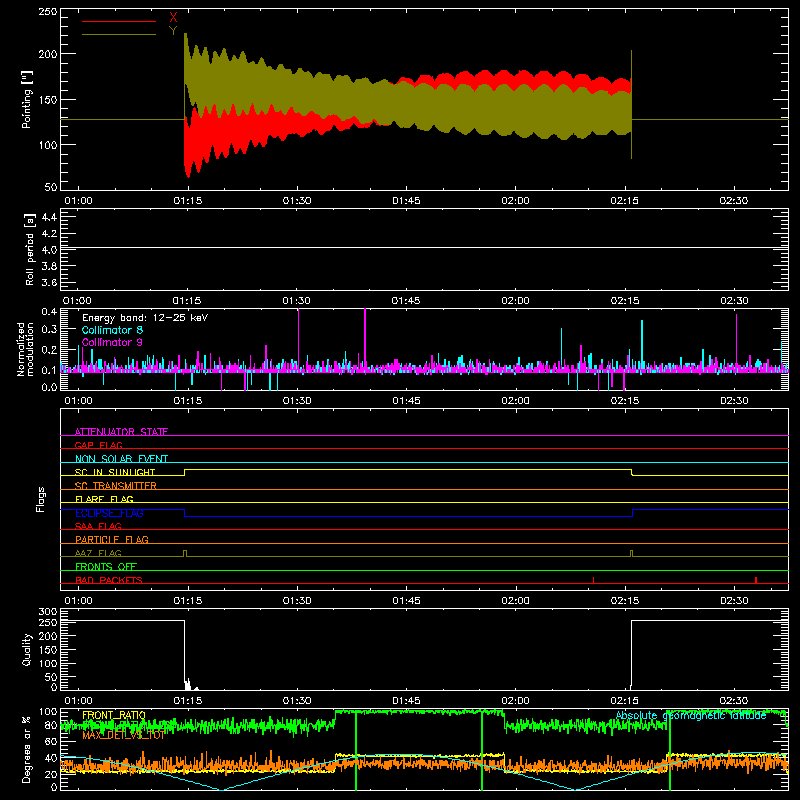Click the PARTICLE_FLAG label
The width and height of the screenshot is (800, 800).
click(112, 539)
